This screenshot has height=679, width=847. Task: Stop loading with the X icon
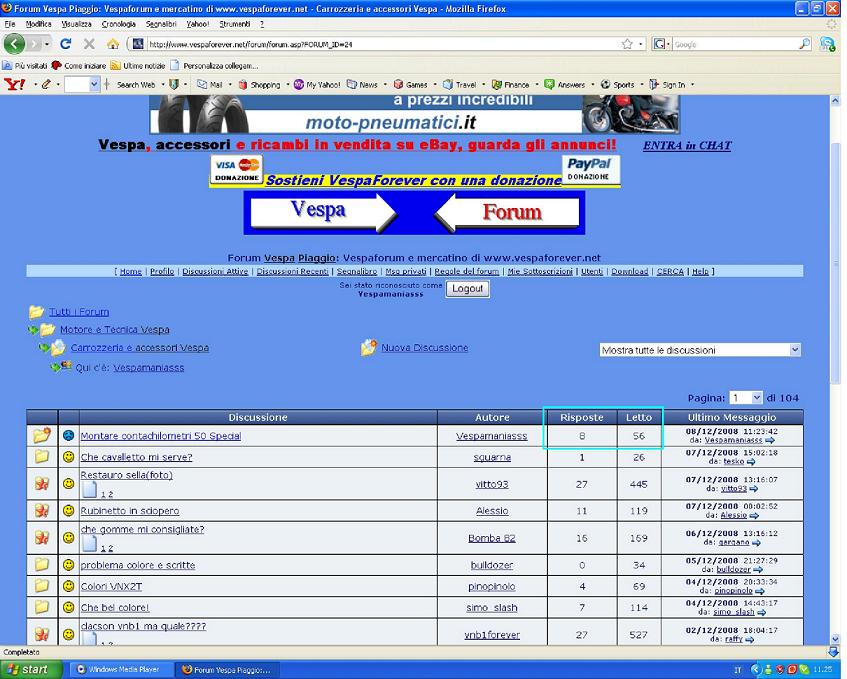[89, 44]
